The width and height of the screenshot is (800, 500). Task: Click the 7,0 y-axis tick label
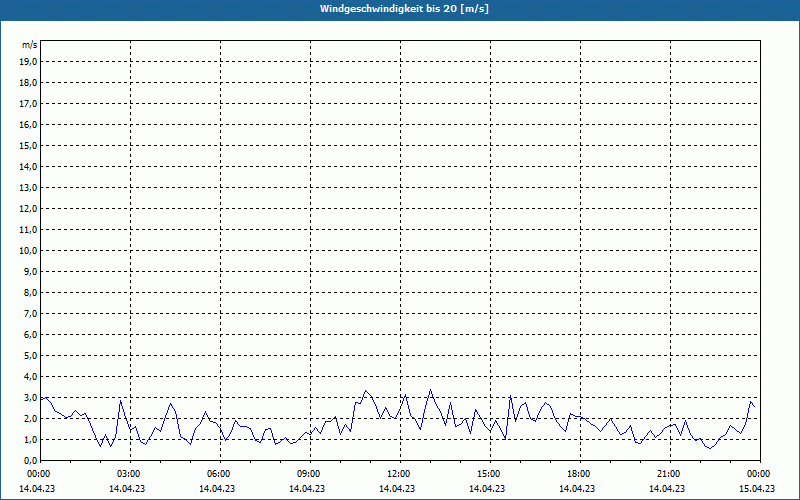click(30, 314)
